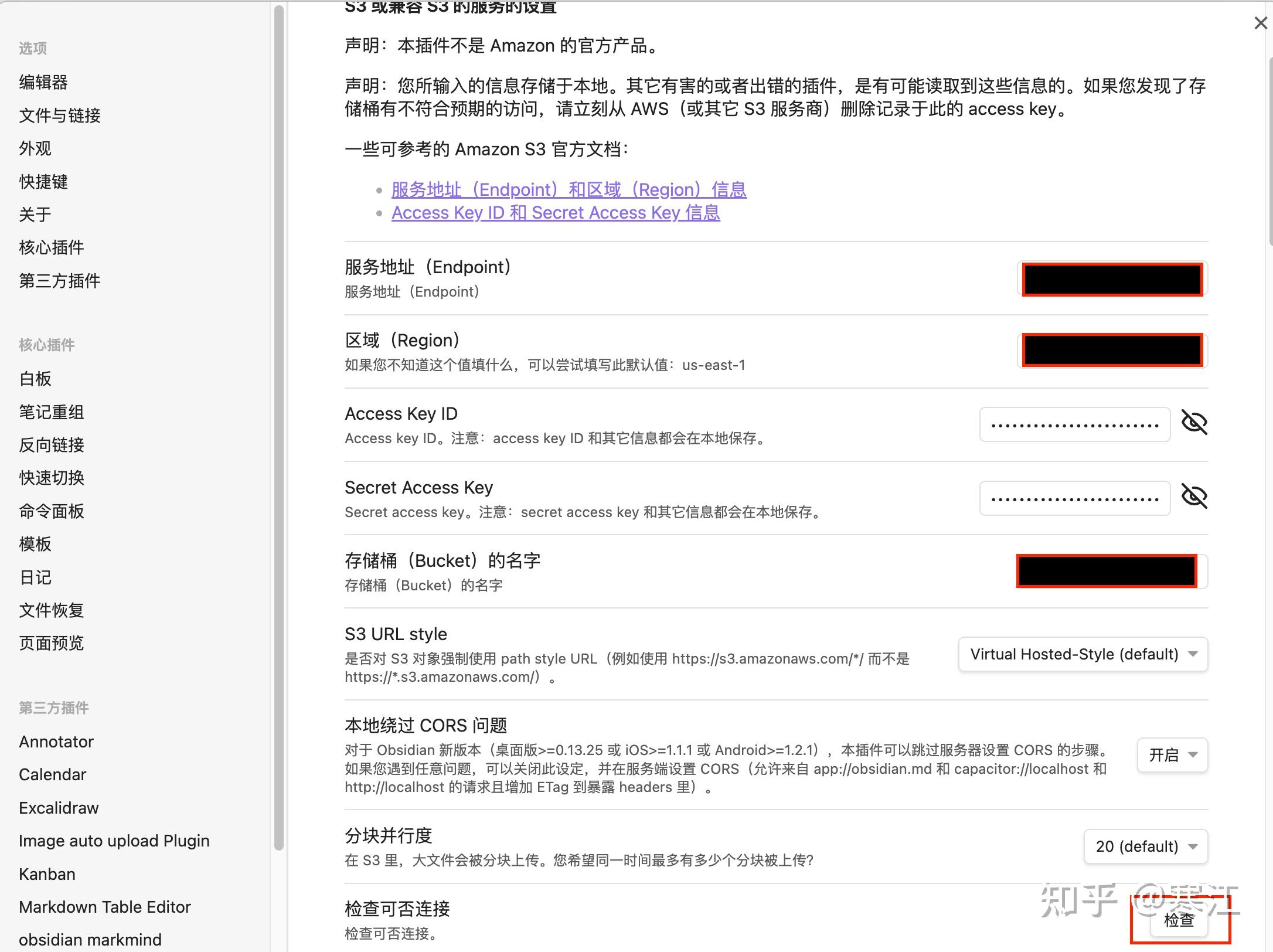Viewport: 1273px width, 952px height.
Task: Reveal the Secret Access Key value
Action: pyautogui.click(x=1194, y=497)
